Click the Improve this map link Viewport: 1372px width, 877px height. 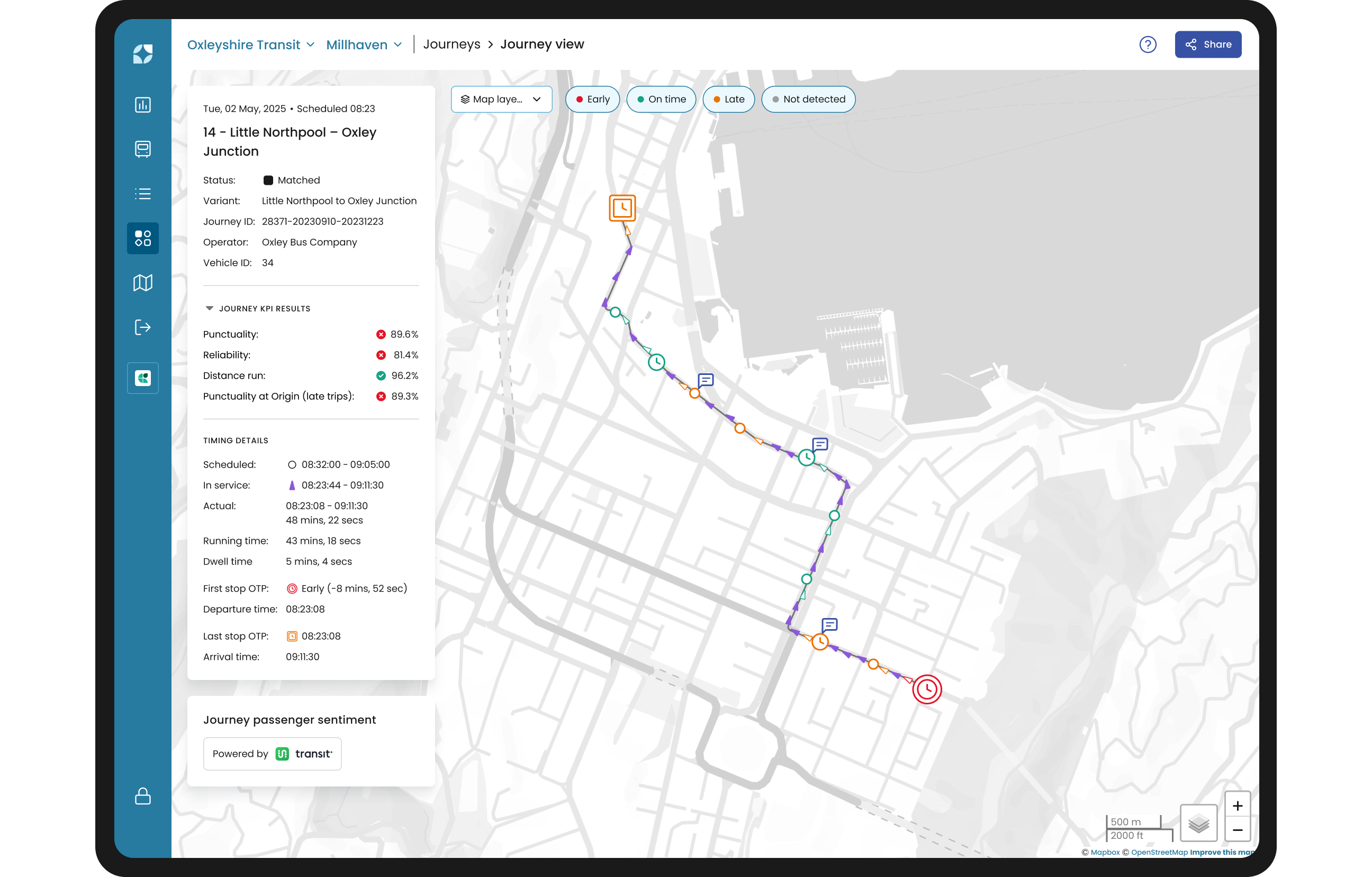click(1222, 852)
